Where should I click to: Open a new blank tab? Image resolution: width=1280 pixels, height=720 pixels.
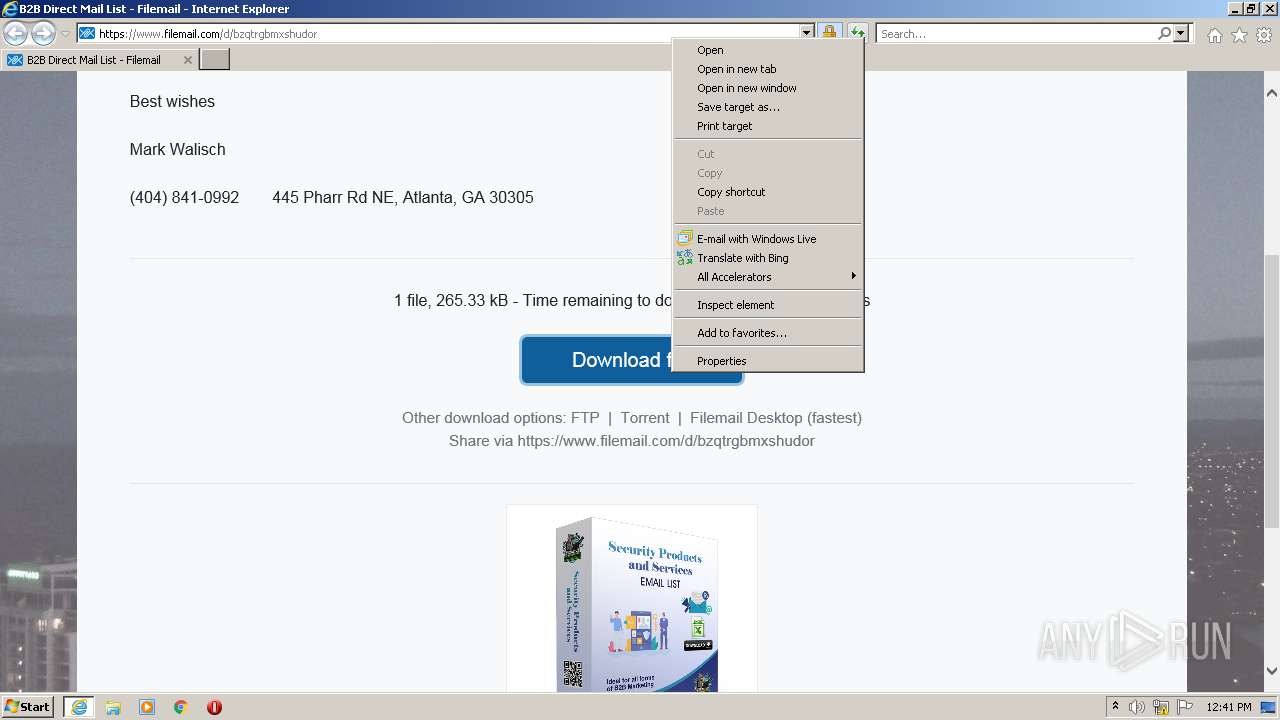215,60
